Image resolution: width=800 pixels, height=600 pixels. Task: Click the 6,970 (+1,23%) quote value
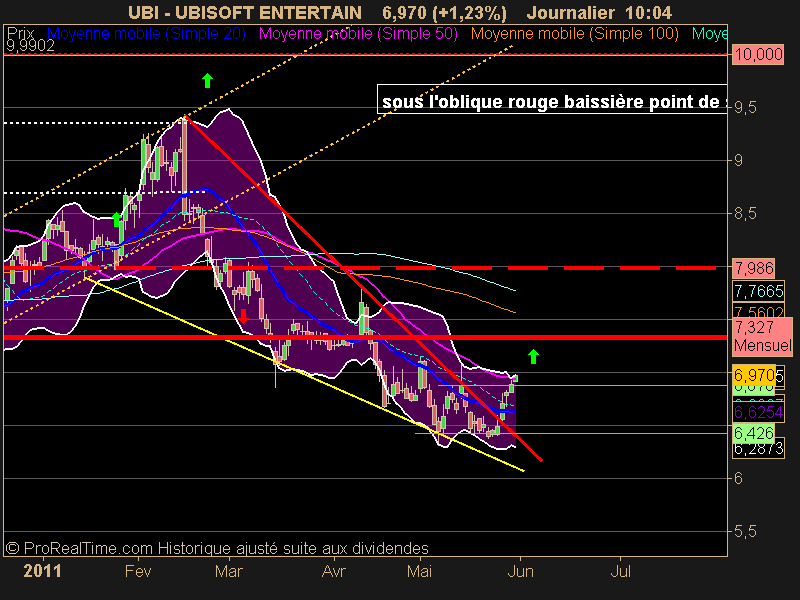point(444,13)
